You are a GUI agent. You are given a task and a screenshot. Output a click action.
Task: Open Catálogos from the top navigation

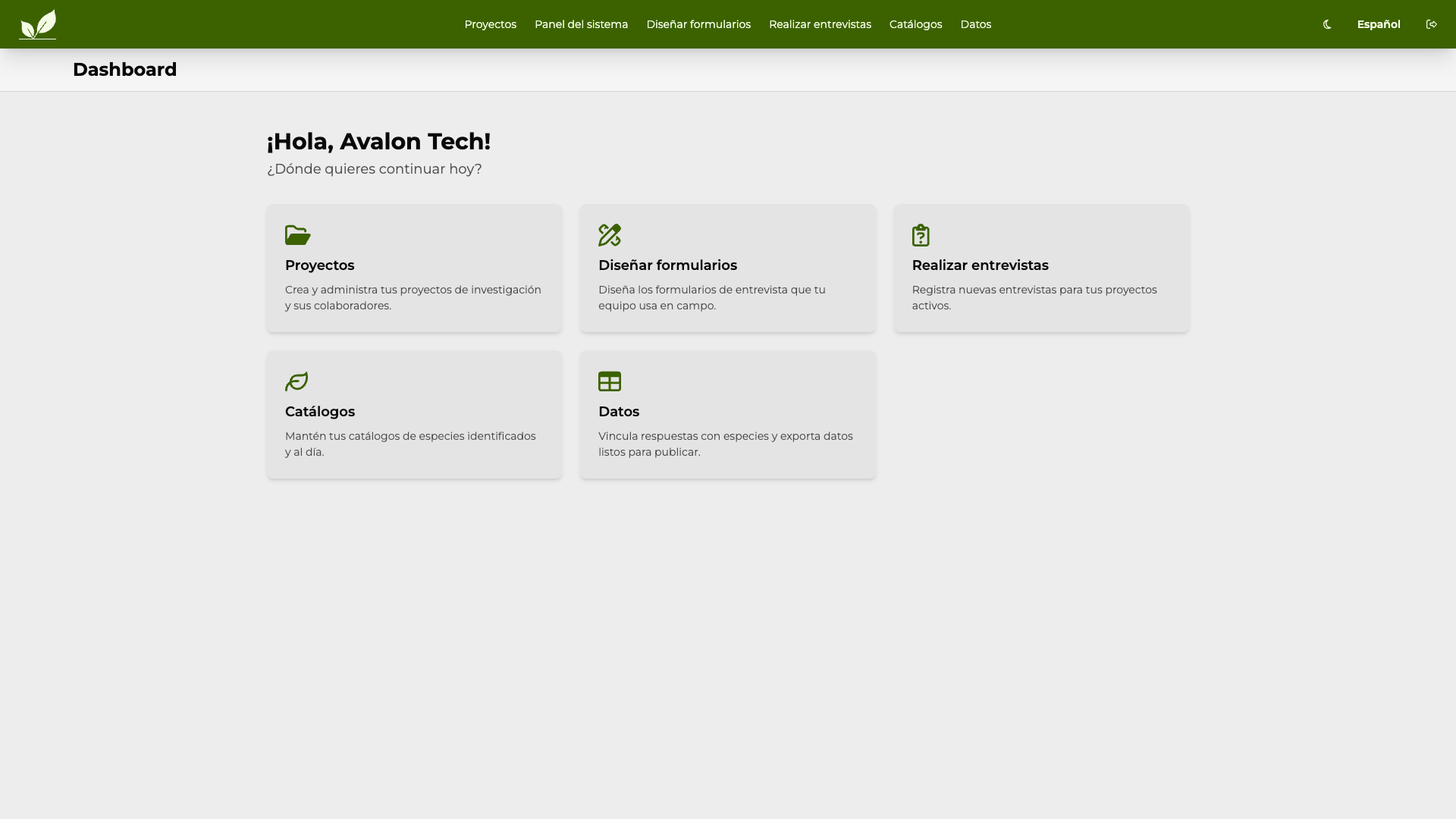pyautogui.click(x=915, y=24)
